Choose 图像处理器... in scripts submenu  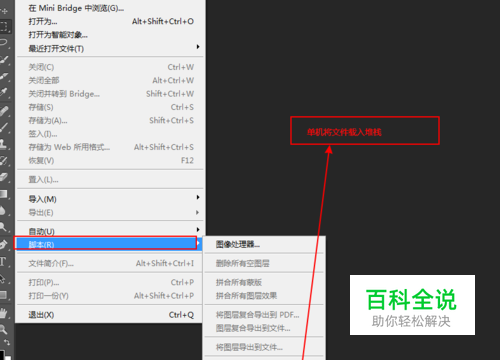point(264,244)
